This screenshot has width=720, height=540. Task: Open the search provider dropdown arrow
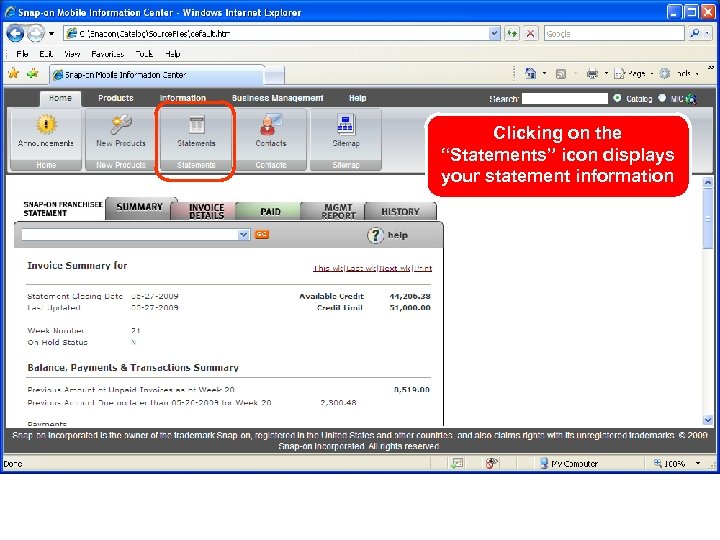point(707,33)
